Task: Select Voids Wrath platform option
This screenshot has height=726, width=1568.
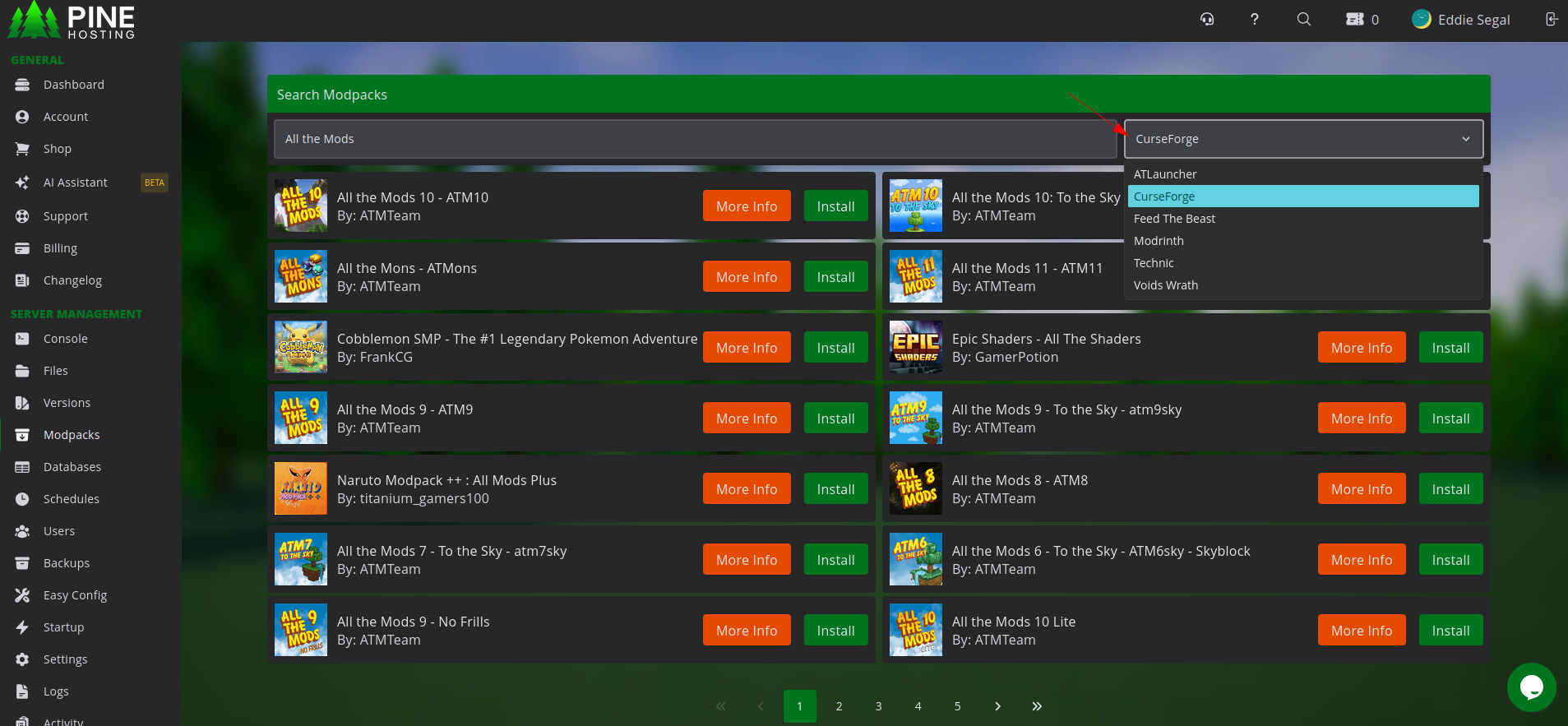Action: [x=1303, y=285]
